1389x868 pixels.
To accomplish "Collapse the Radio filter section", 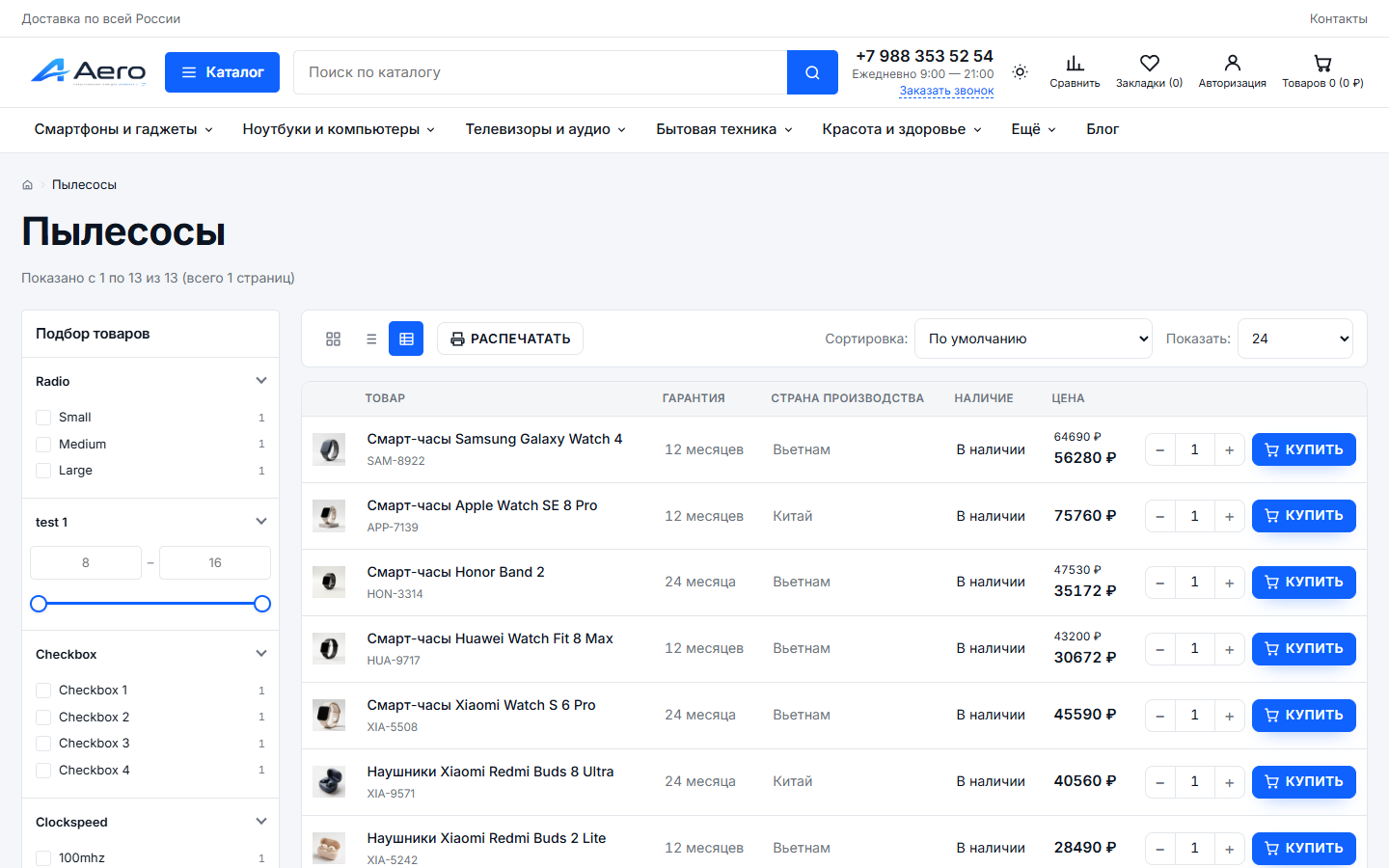I will pos(261,381).
